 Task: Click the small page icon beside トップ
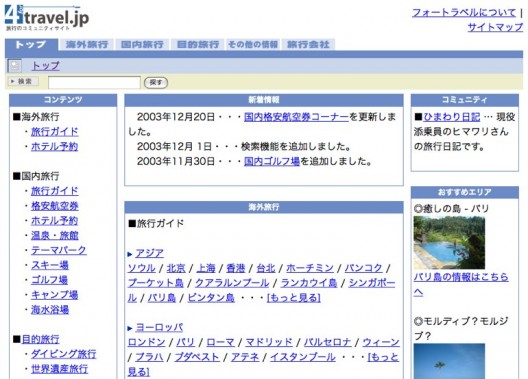pyautogui.click(x=14, y=66)
